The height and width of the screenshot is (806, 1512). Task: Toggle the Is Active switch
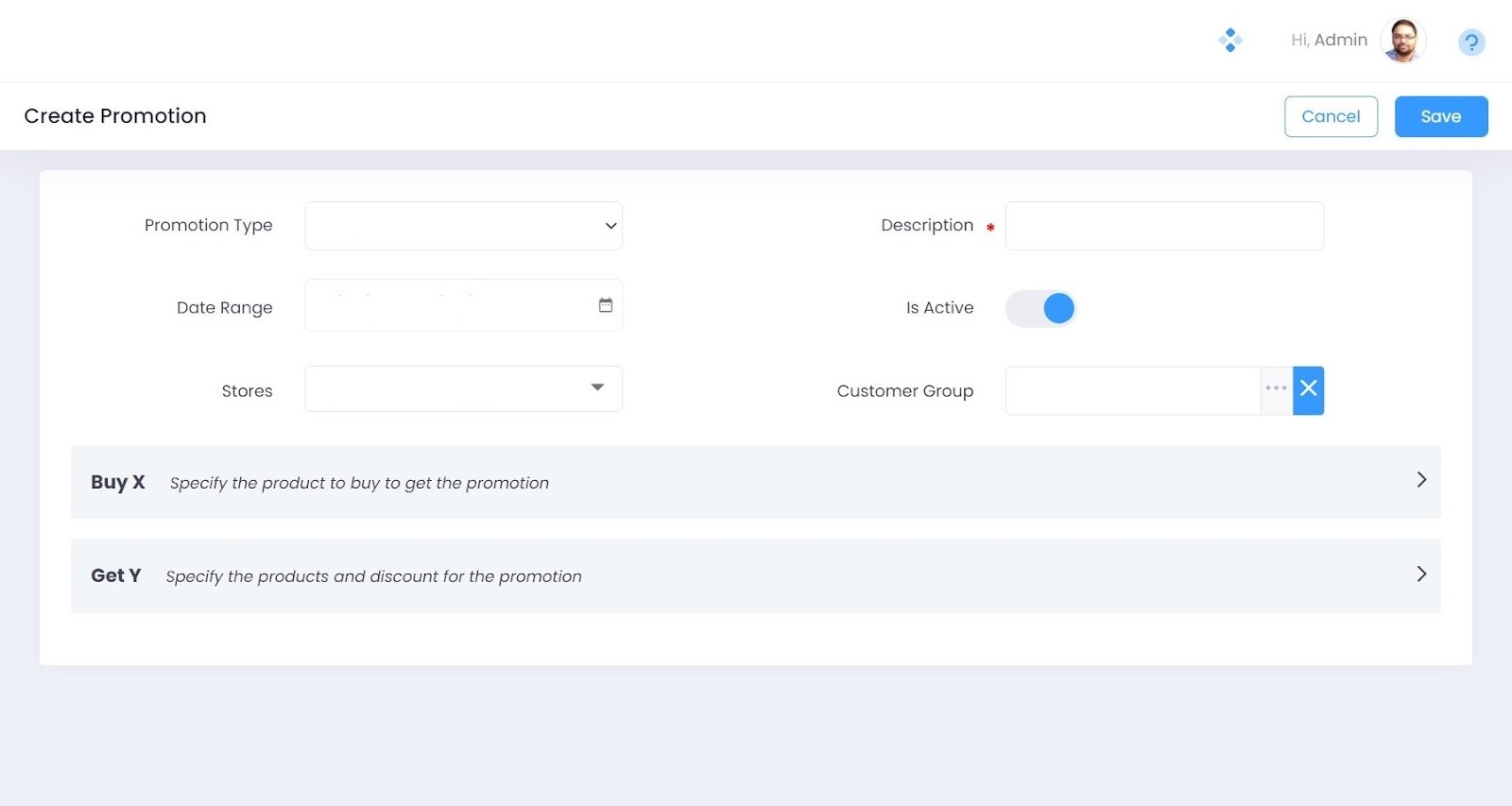tap(1041, 308)
